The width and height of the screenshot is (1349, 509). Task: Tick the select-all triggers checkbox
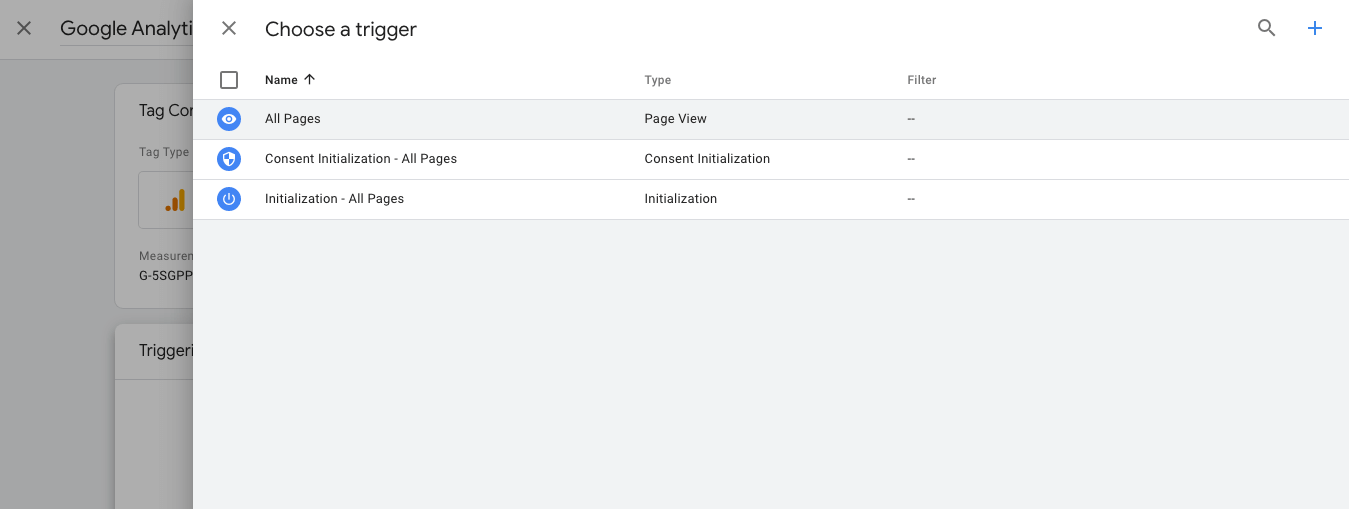tap(229, 80)
